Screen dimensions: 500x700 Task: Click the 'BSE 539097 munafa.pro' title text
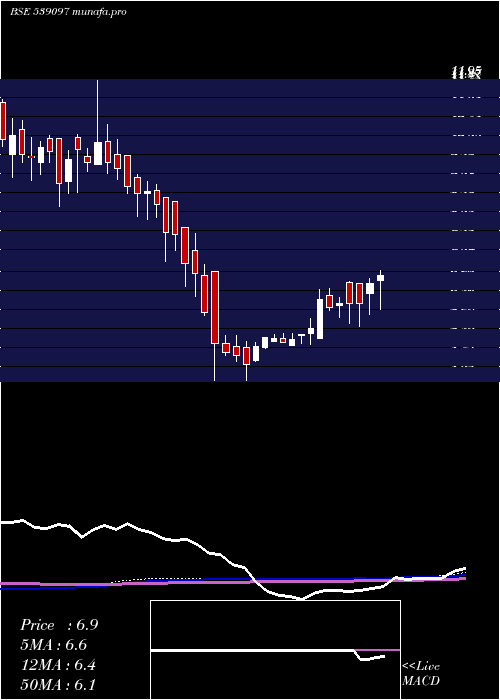pyautogui.click(x=68, y=12)
